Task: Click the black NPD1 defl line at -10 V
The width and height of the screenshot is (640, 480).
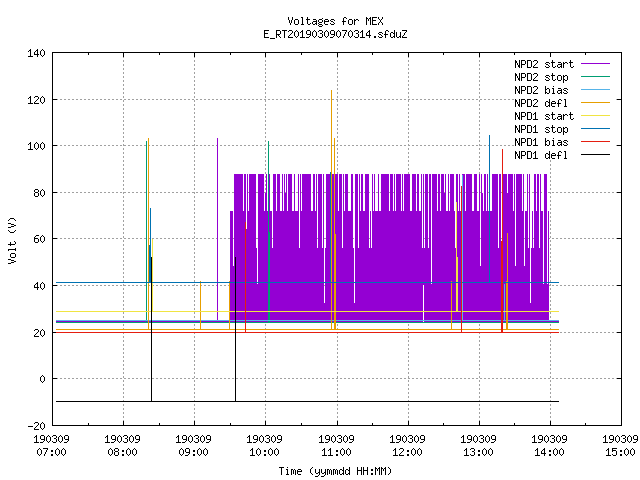Action: pos(307,402)
